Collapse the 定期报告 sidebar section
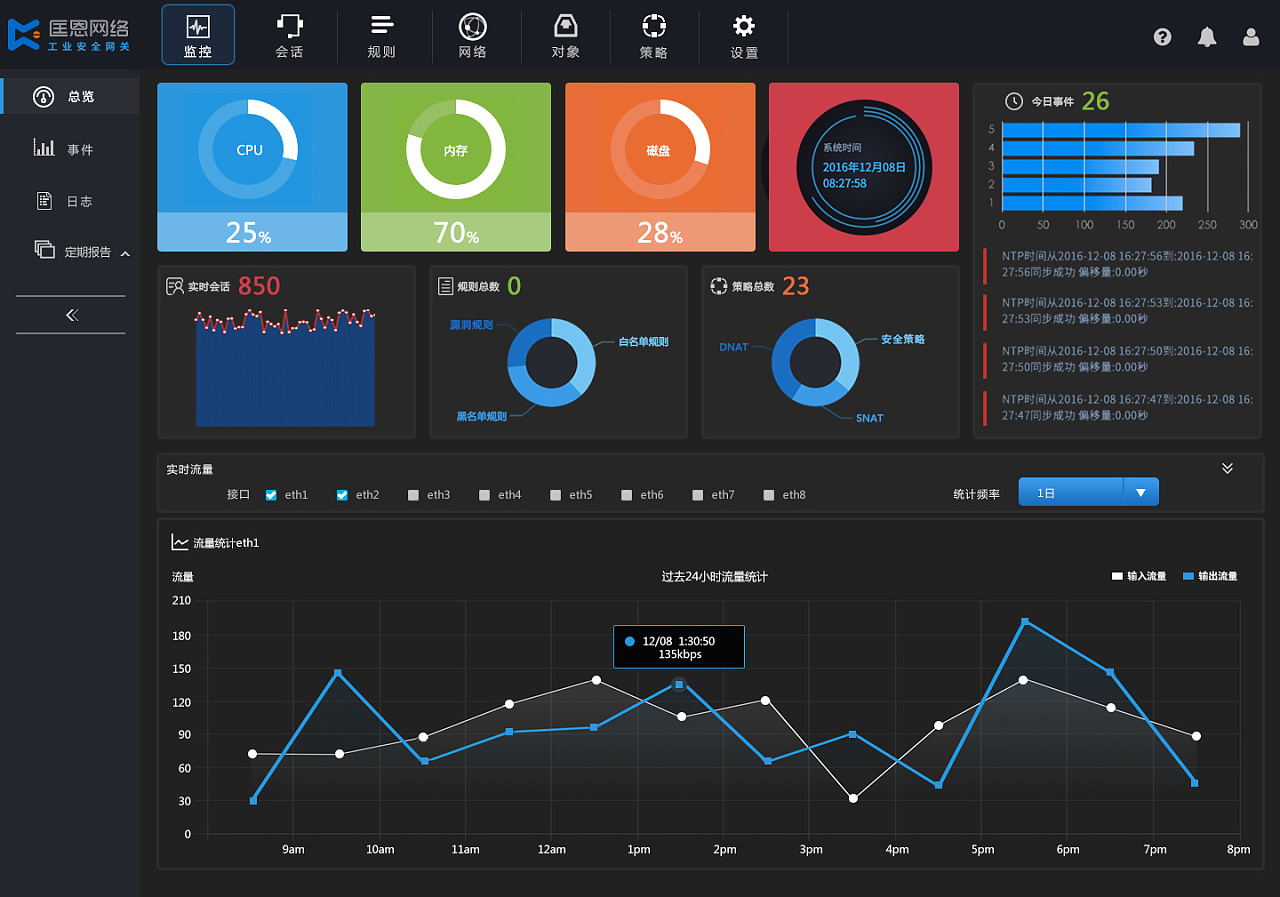The height and width of the screenshot is (897, 1280). pos(125,254)
